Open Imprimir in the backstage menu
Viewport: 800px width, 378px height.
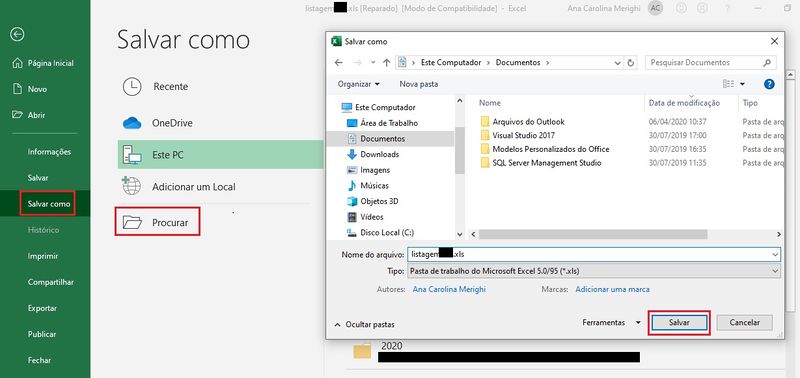click(x=44, y=256)
